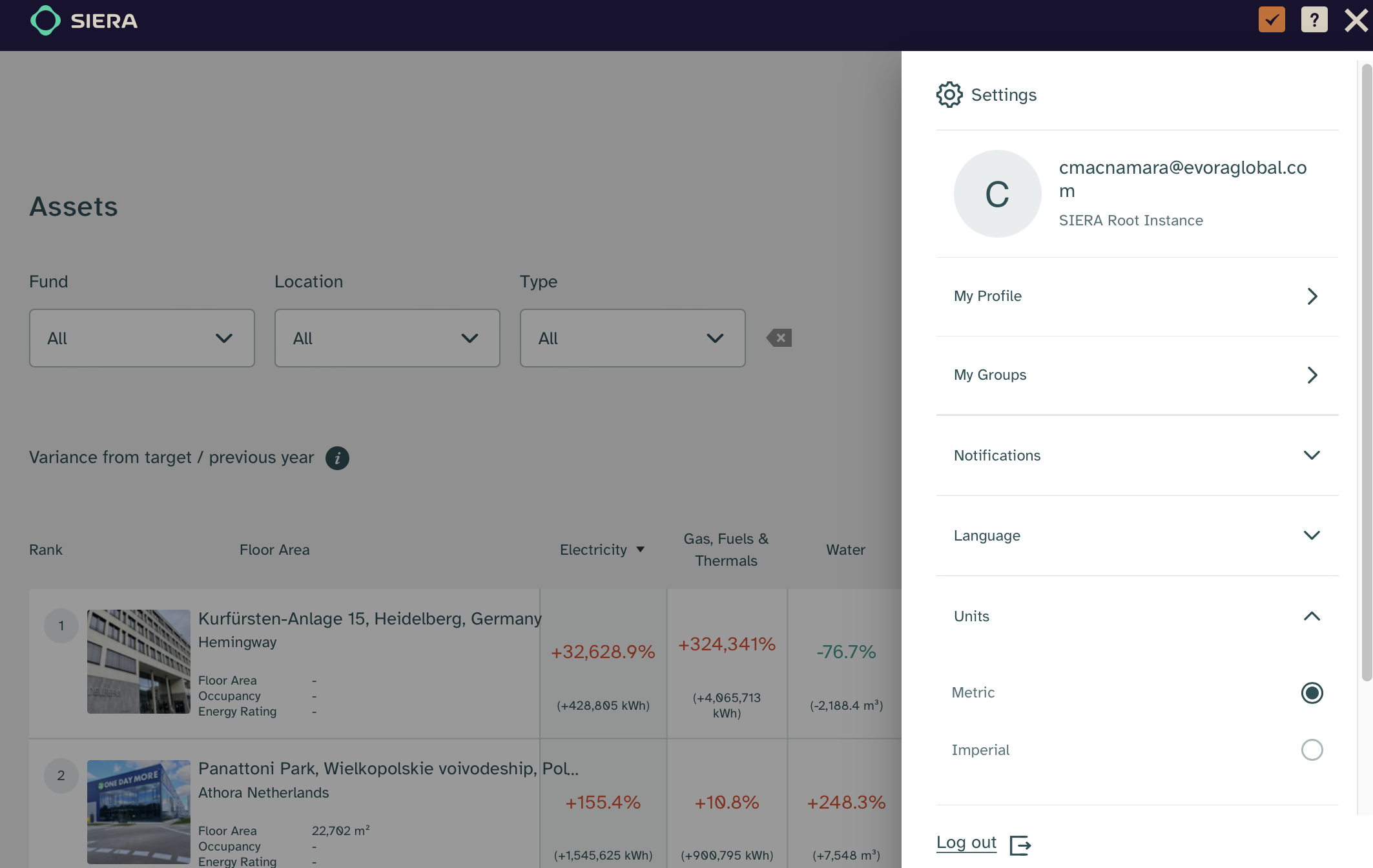This screenshot has width=1373, height=868.
Task: Click the variance info icon
Action: pos(337,458)
